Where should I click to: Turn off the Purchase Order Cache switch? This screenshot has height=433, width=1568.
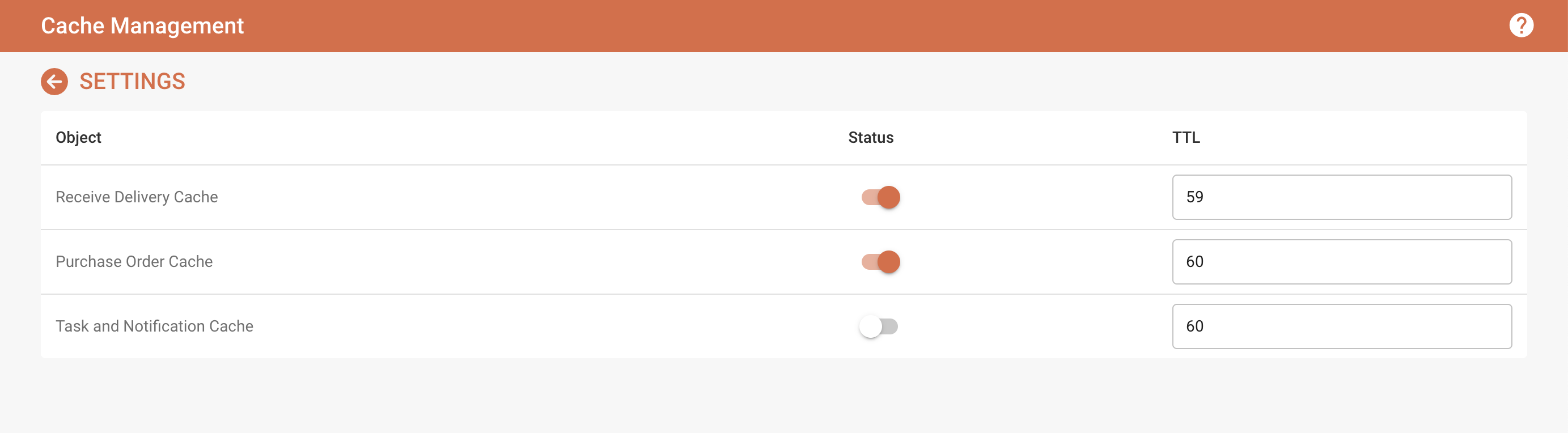click(880, 261)
